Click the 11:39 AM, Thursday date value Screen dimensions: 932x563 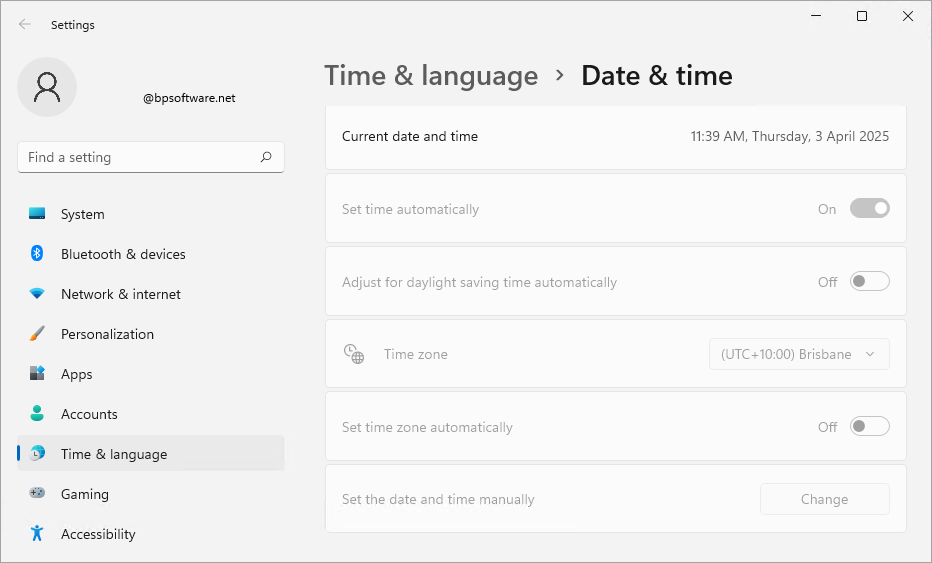(789, 136)
